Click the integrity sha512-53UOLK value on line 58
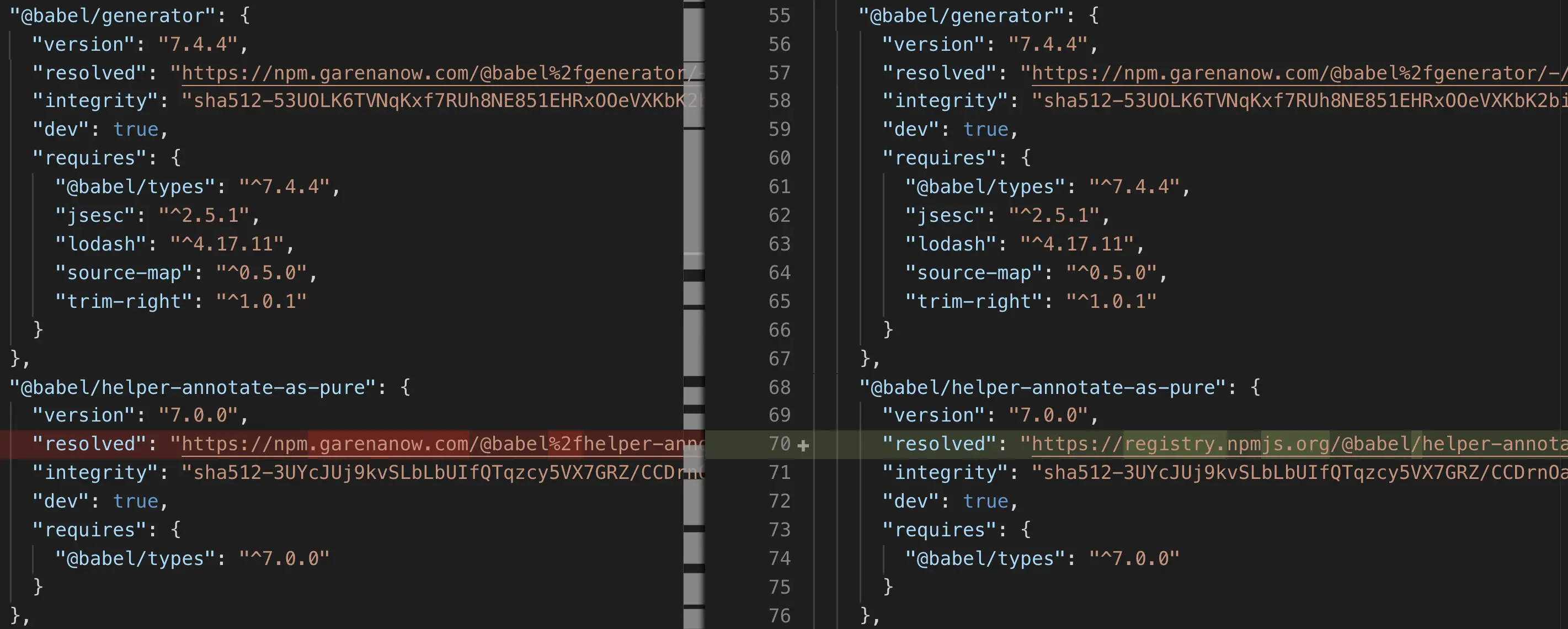The height and width of the screenshot is (629, 1568). point(1299,100)
